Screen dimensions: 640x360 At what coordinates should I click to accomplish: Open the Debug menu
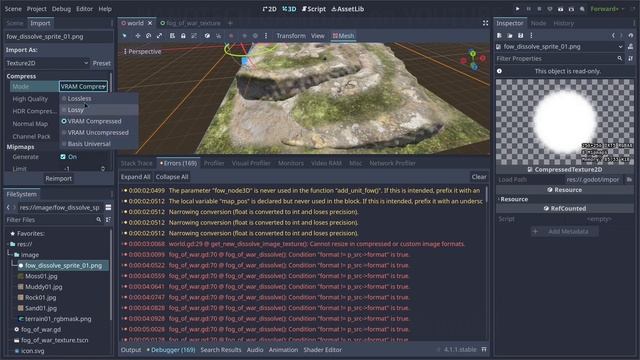(x=61, y=9)
